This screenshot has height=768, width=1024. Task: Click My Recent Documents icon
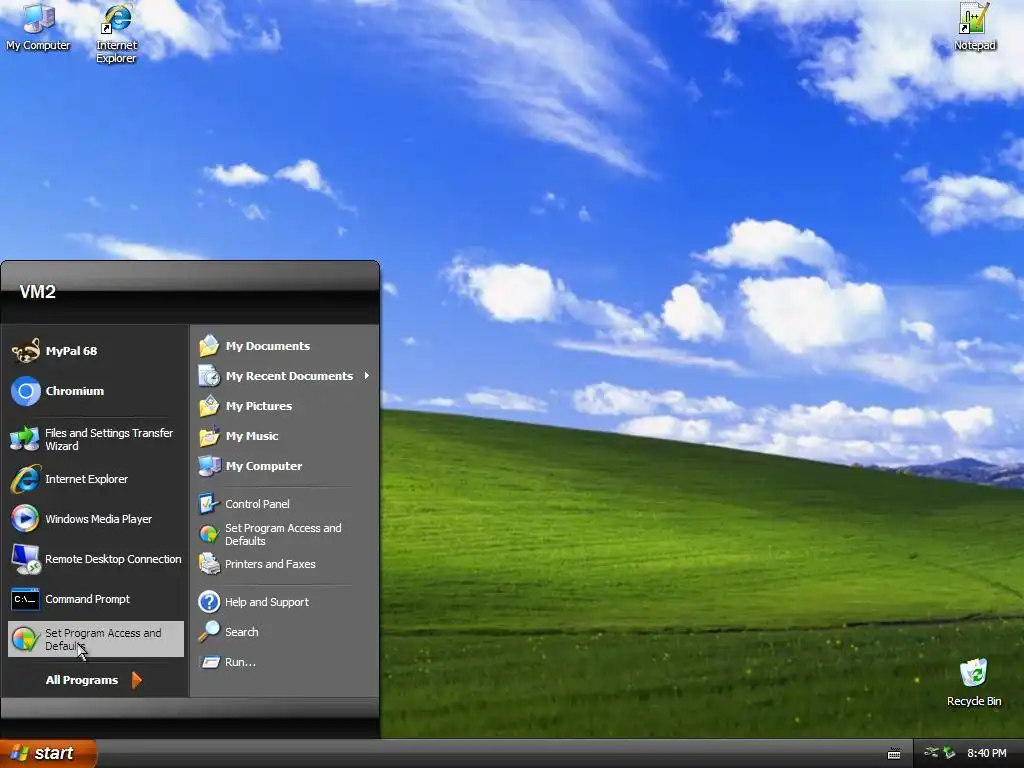209,376
